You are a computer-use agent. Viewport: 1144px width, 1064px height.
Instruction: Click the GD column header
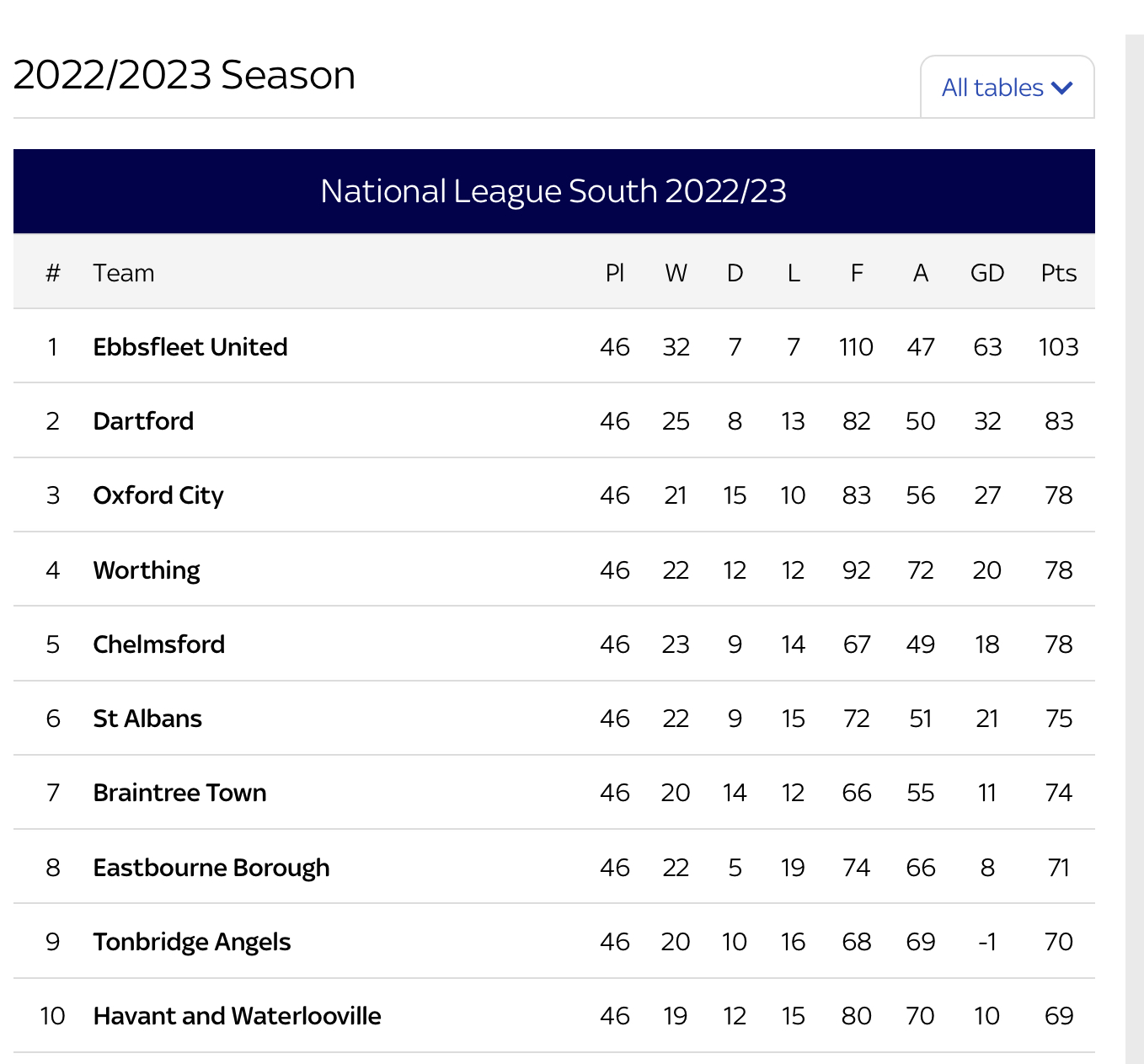[987, 272]
